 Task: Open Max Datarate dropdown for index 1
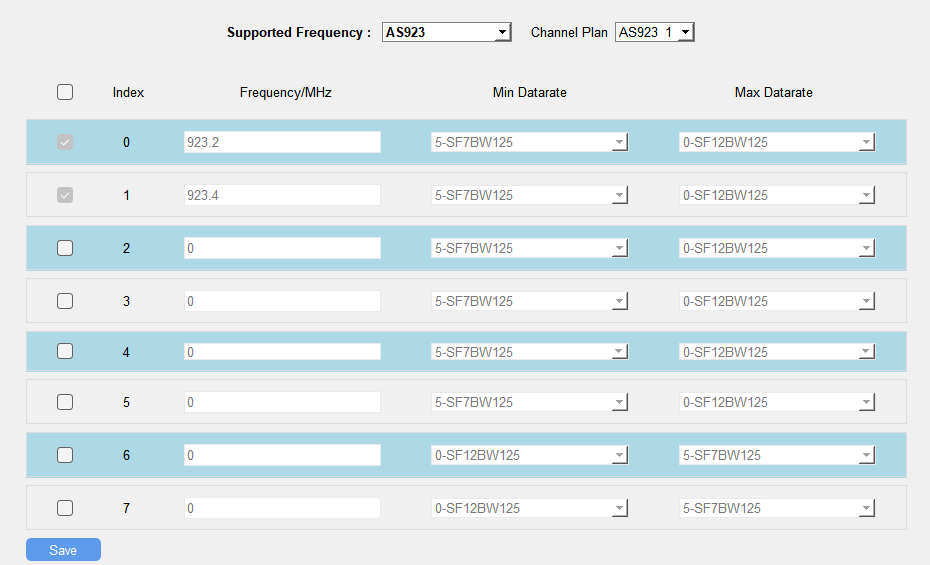pyautogui.click(x=777, y=195)
